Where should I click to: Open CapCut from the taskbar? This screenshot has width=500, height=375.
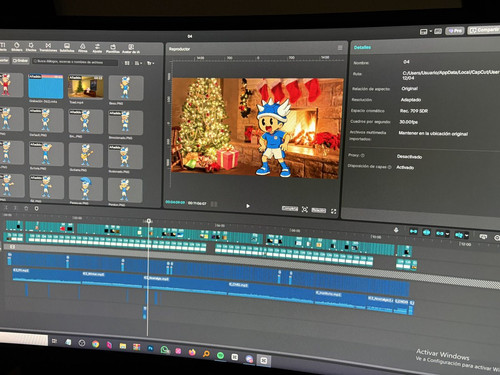point(264,360)
